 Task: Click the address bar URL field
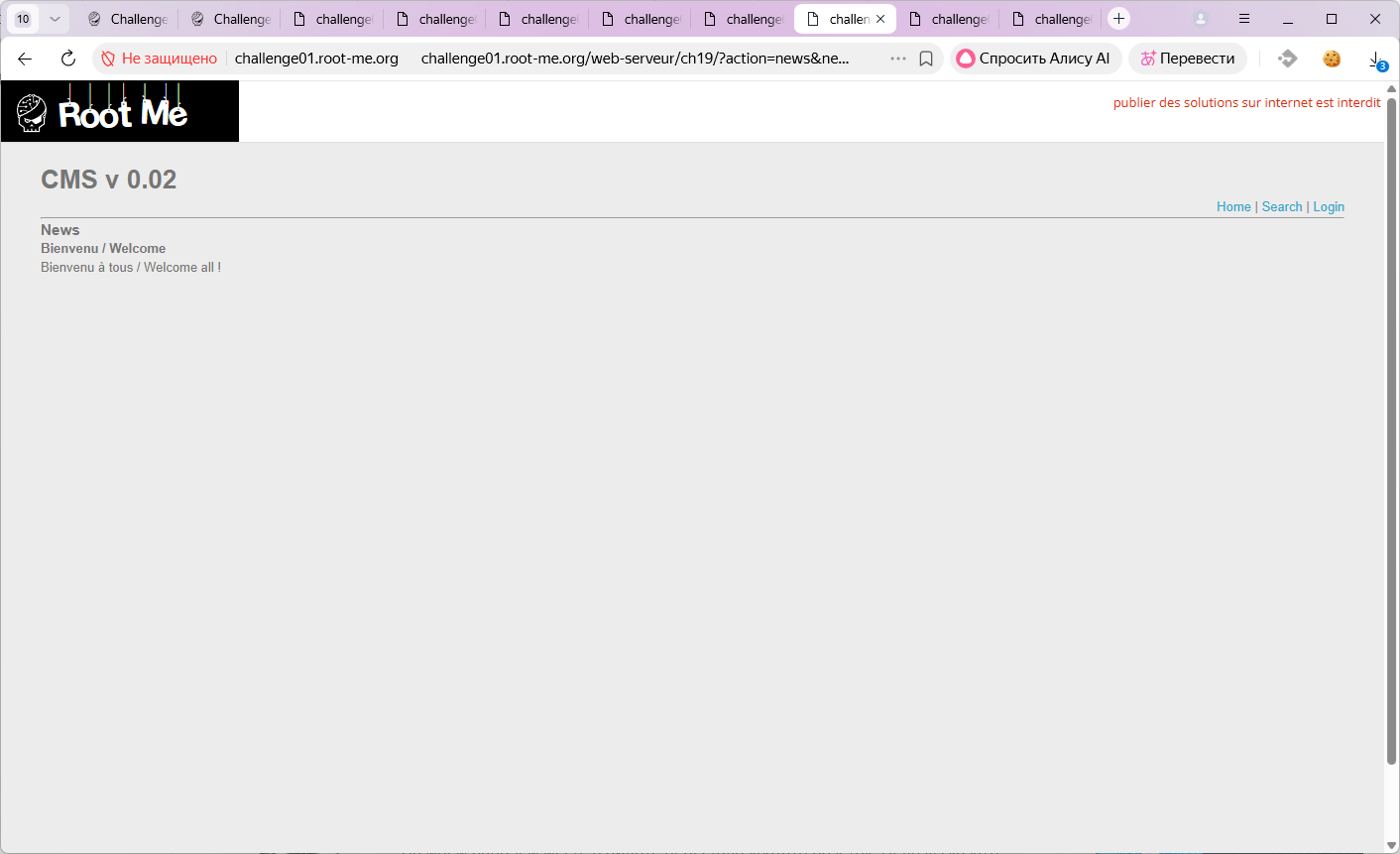click(635, 59)
